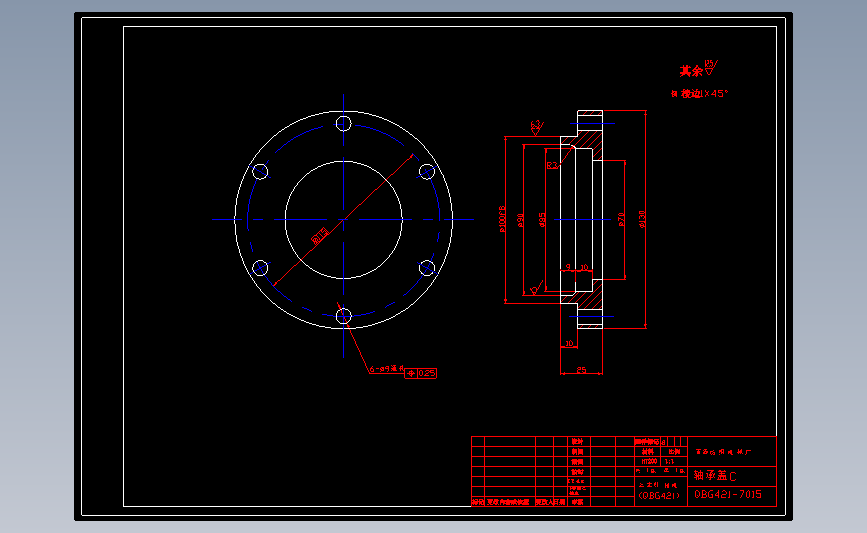Select the 0.25 tolerance value box
Viewport: 867px width, 533px height.
pos(427,373)
